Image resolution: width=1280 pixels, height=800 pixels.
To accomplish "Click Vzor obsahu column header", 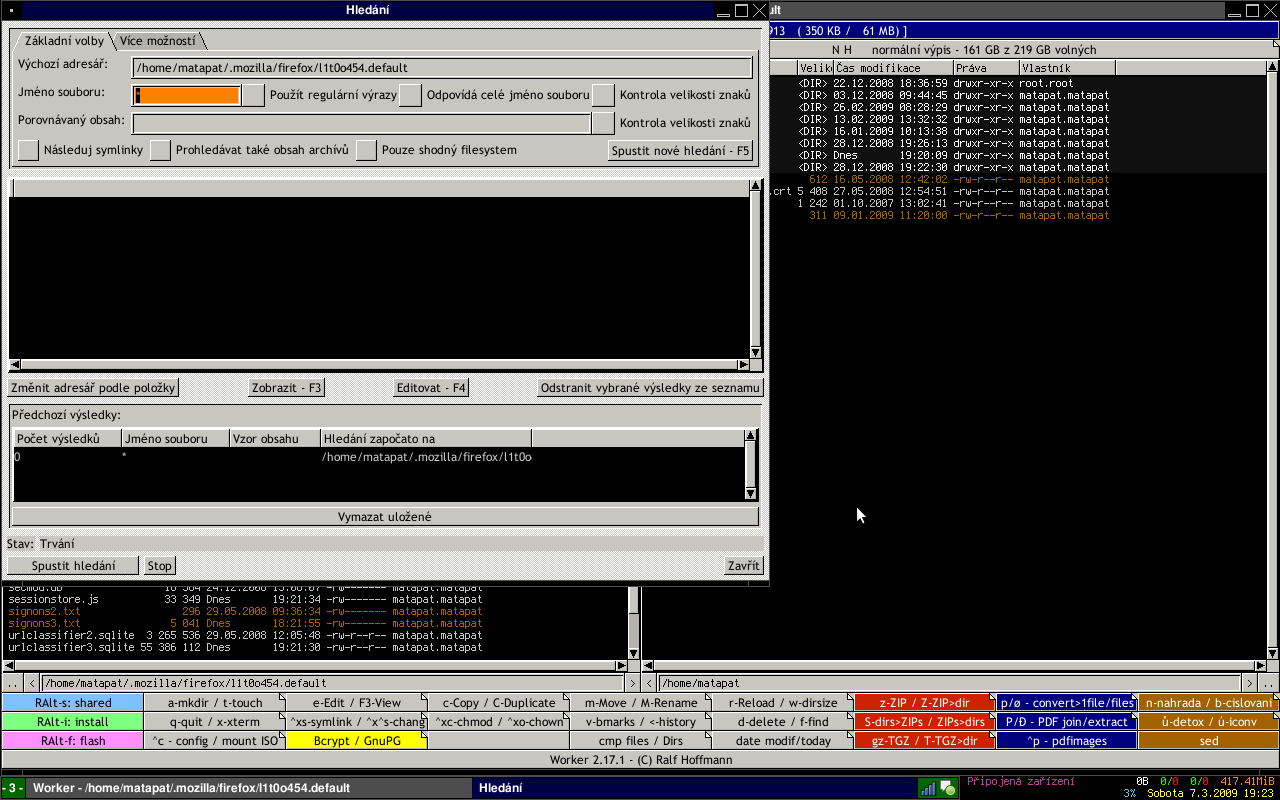I will (x=275, y=439).
